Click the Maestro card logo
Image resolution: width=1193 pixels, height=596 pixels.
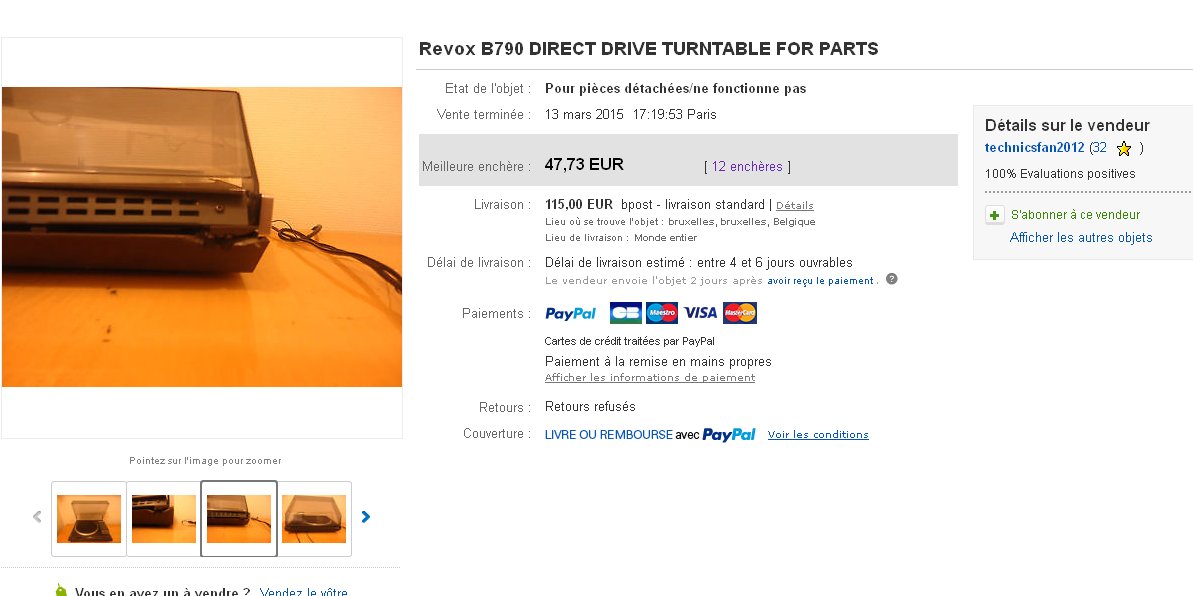(x=662, y=313)
